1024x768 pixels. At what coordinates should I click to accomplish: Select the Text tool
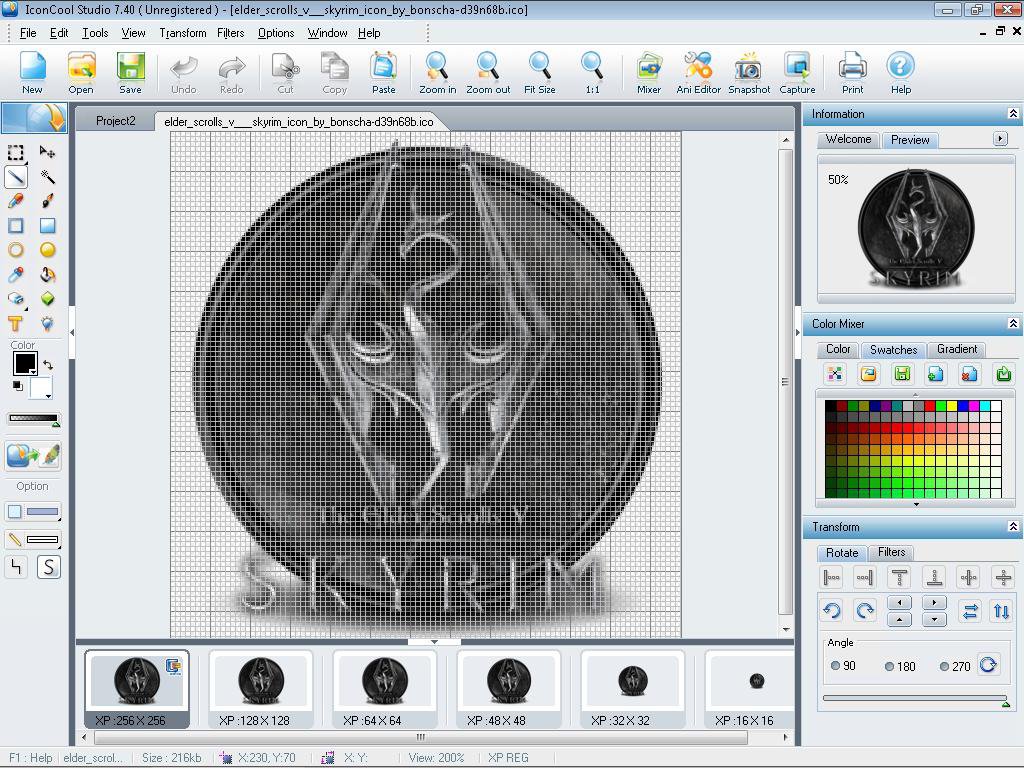[x=15, y=324]
